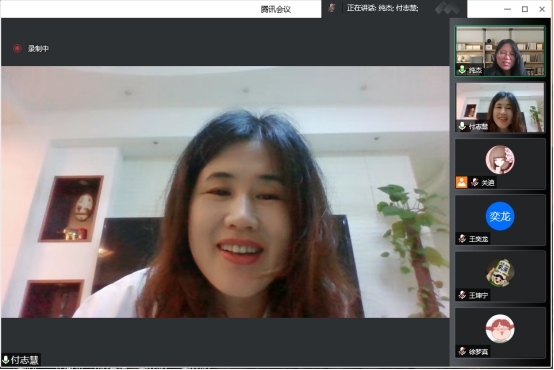Click the green mic icon on 付志慧's thumbnail
This screenshot has height=370, width=554.
click(x=462, y=126)
